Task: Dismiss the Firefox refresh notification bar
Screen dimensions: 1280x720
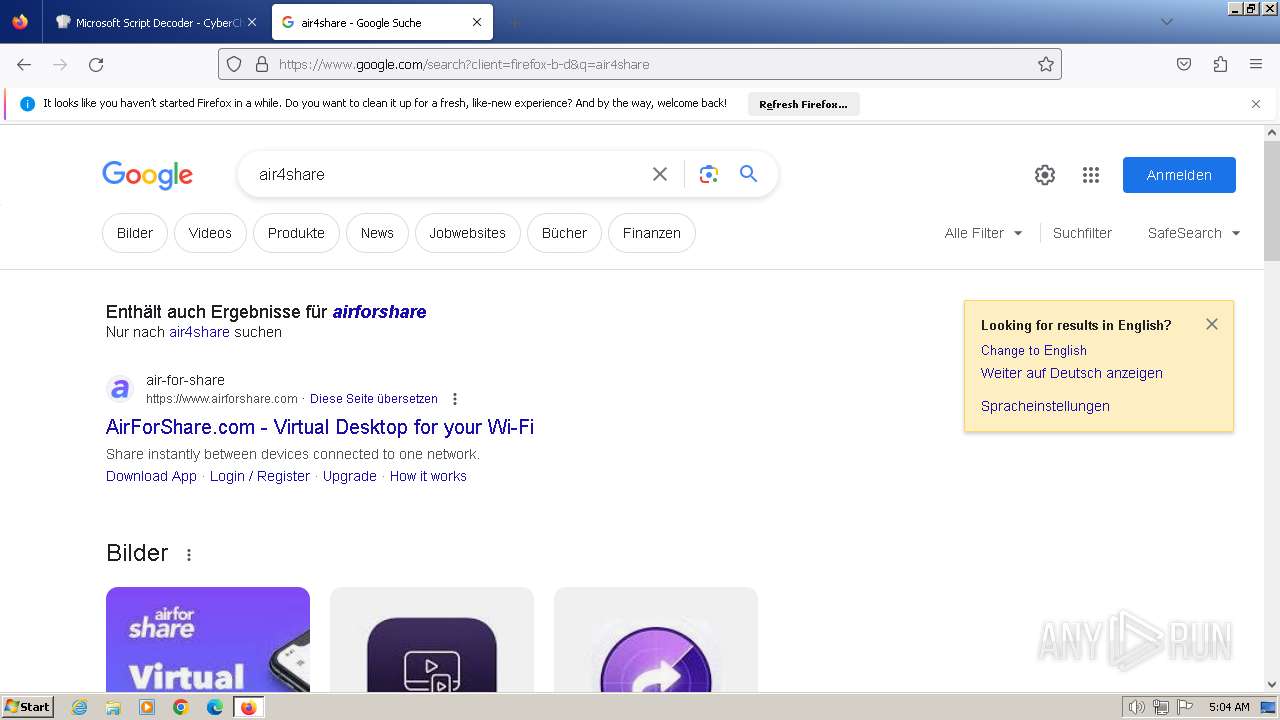Action: (1256, 104)
